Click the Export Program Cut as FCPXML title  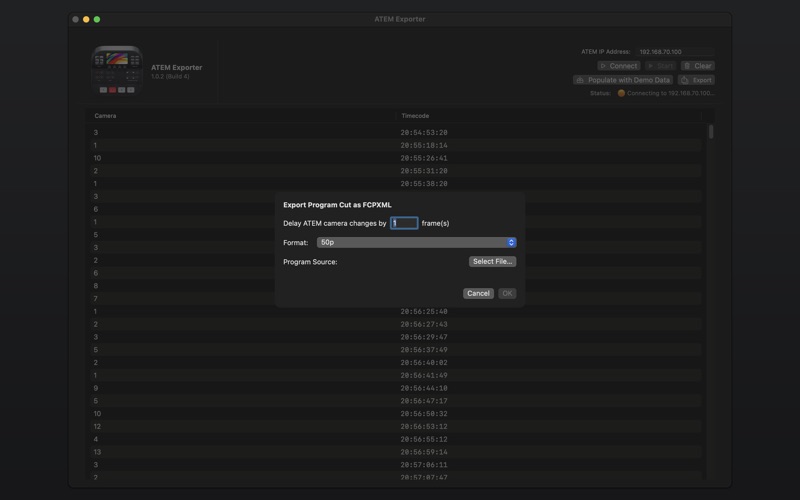click(x=337, y=205)
